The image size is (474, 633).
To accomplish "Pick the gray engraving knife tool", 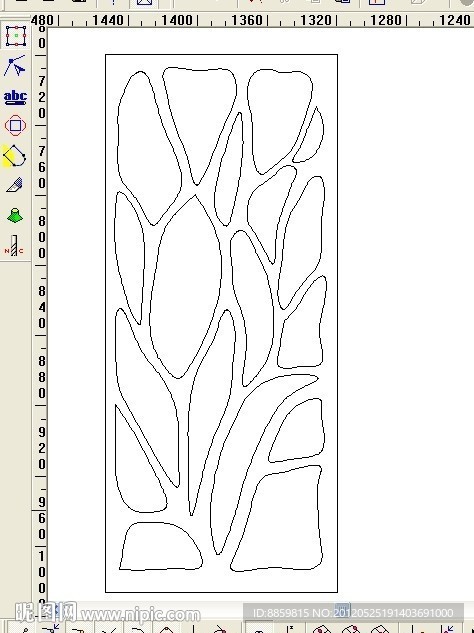I will click(x=15, y=185).
